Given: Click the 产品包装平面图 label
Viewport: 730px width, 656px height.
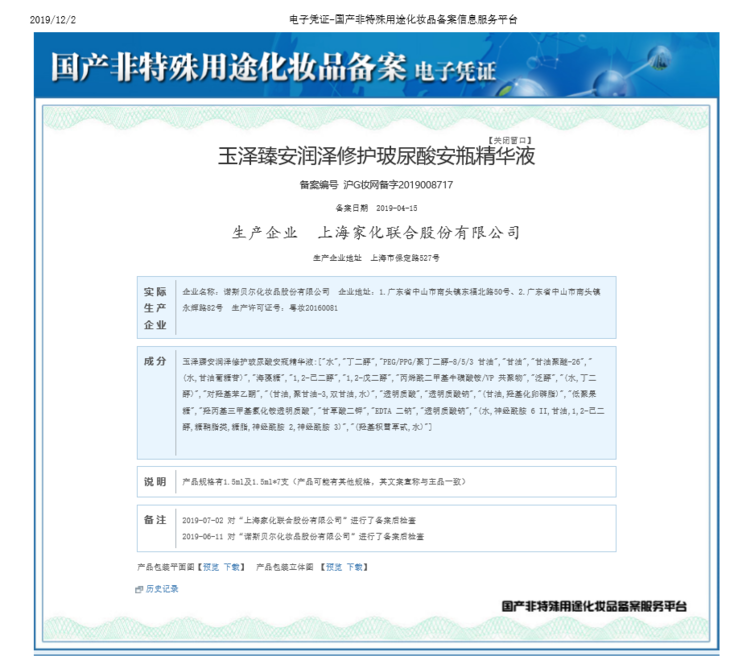Looking at the screenshot, I should point(166,567).
